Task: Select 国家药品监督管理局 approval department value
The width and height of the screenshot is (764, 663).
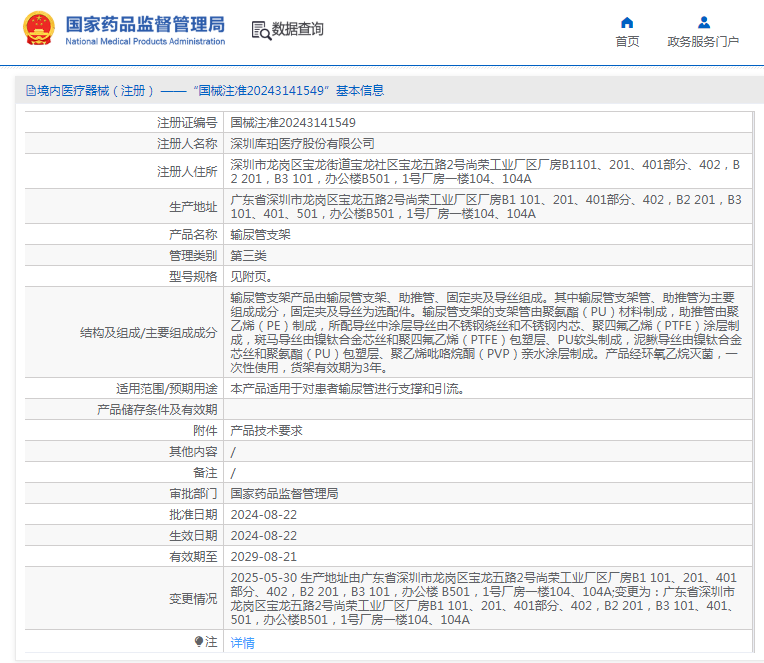Action: click(284, 493)
